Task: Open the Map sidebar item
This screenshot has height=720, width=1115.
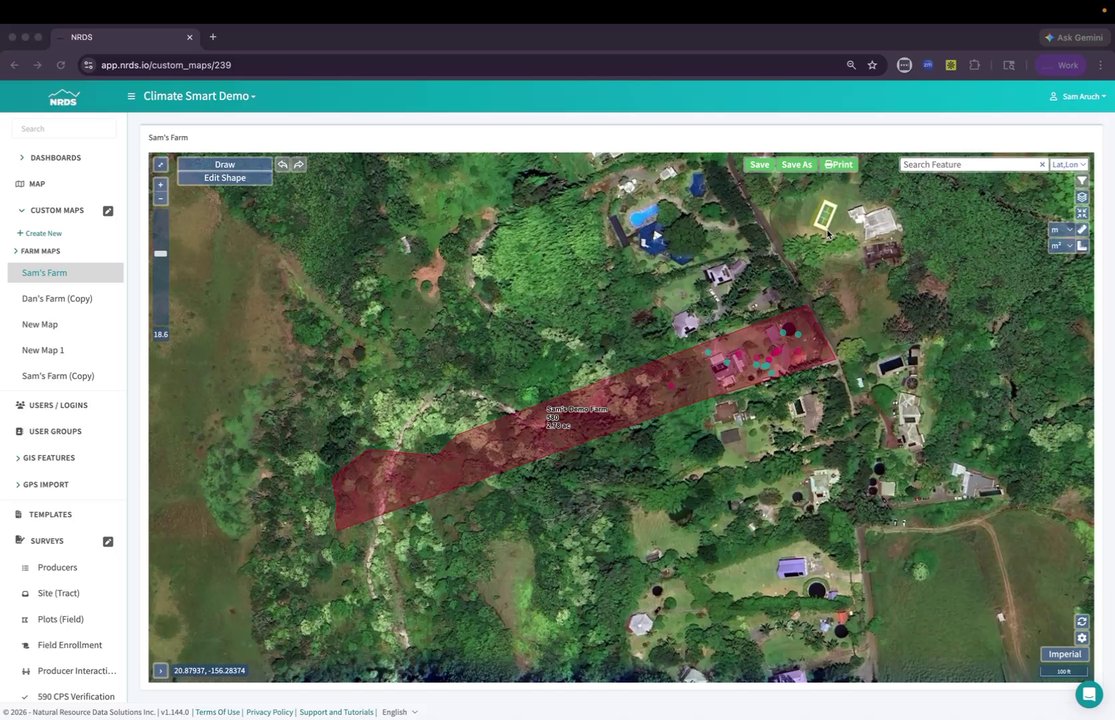Action: 31,184
